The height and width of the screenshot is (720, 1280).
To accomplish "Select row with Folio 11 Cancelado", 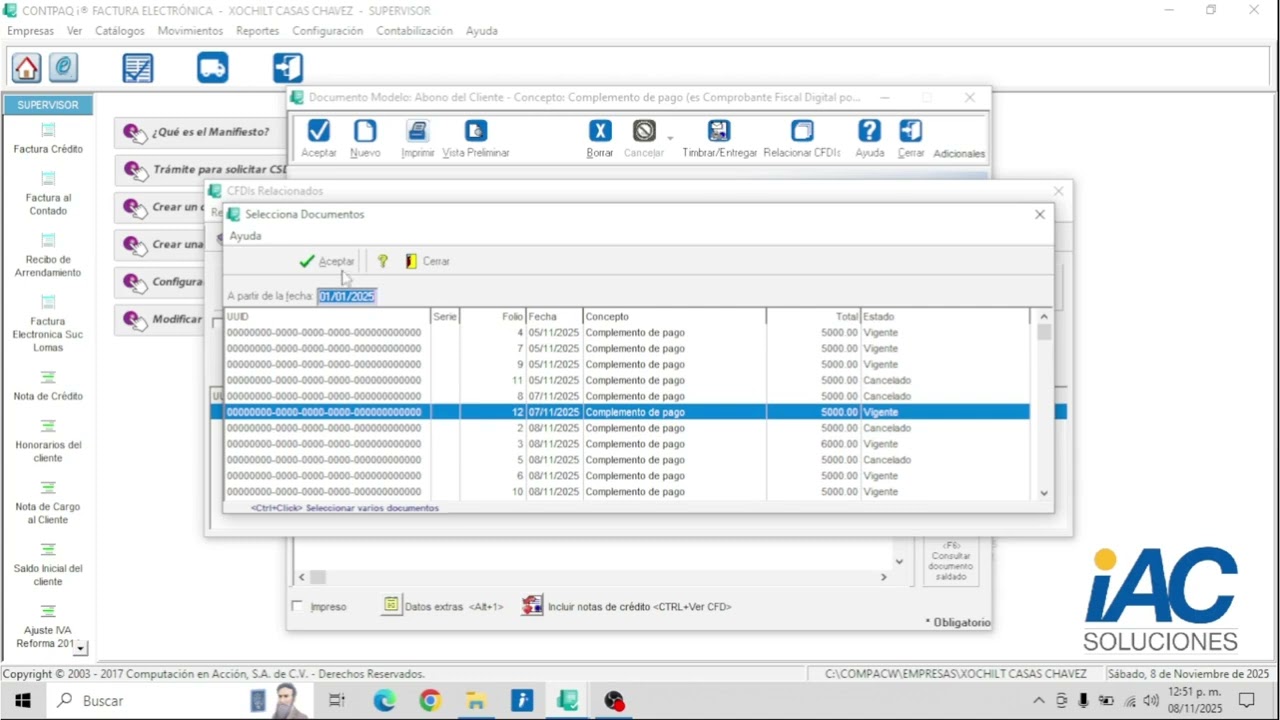I will coord(627,380).
